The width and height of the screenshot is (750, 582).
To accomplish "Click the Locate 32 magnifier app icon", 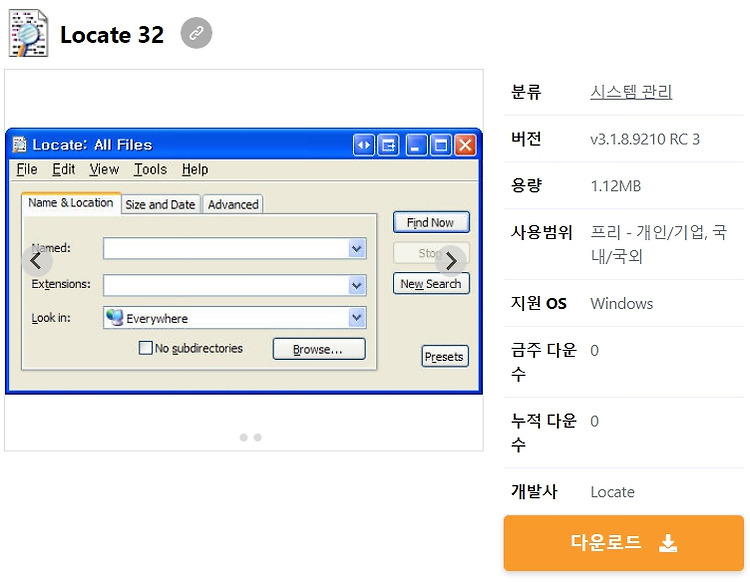I will pos(29,33).
